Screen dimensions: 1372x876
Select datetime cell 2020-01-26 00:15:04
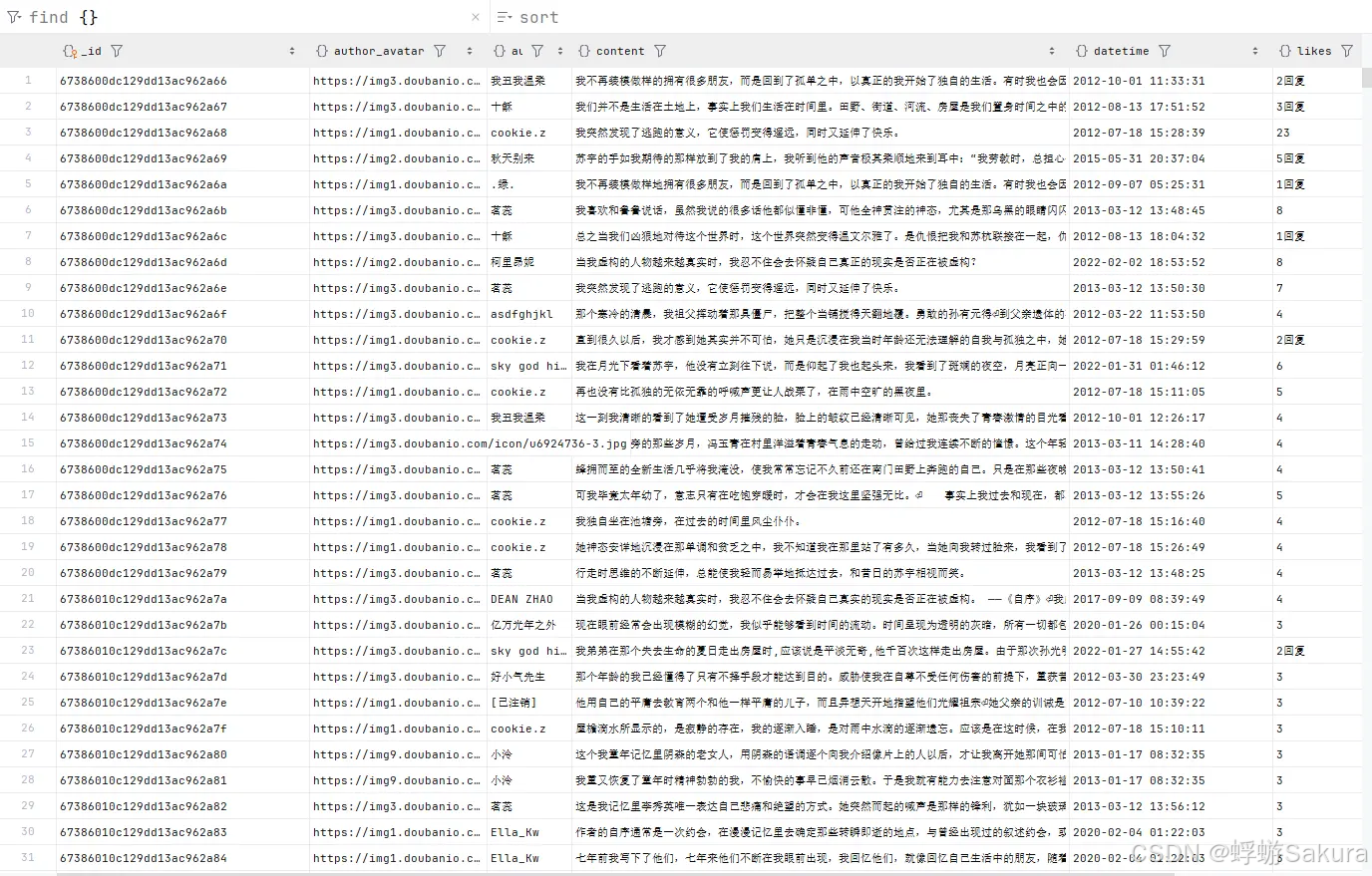[x=1170, y=625]
